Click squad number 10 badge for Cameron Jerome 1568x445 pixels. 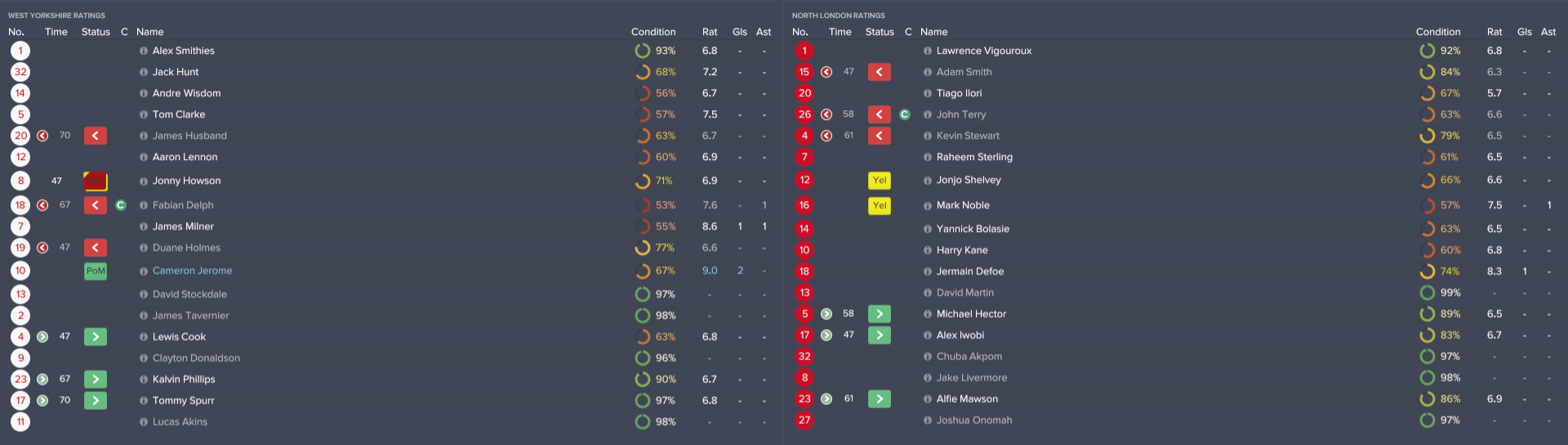coord(20,271)
